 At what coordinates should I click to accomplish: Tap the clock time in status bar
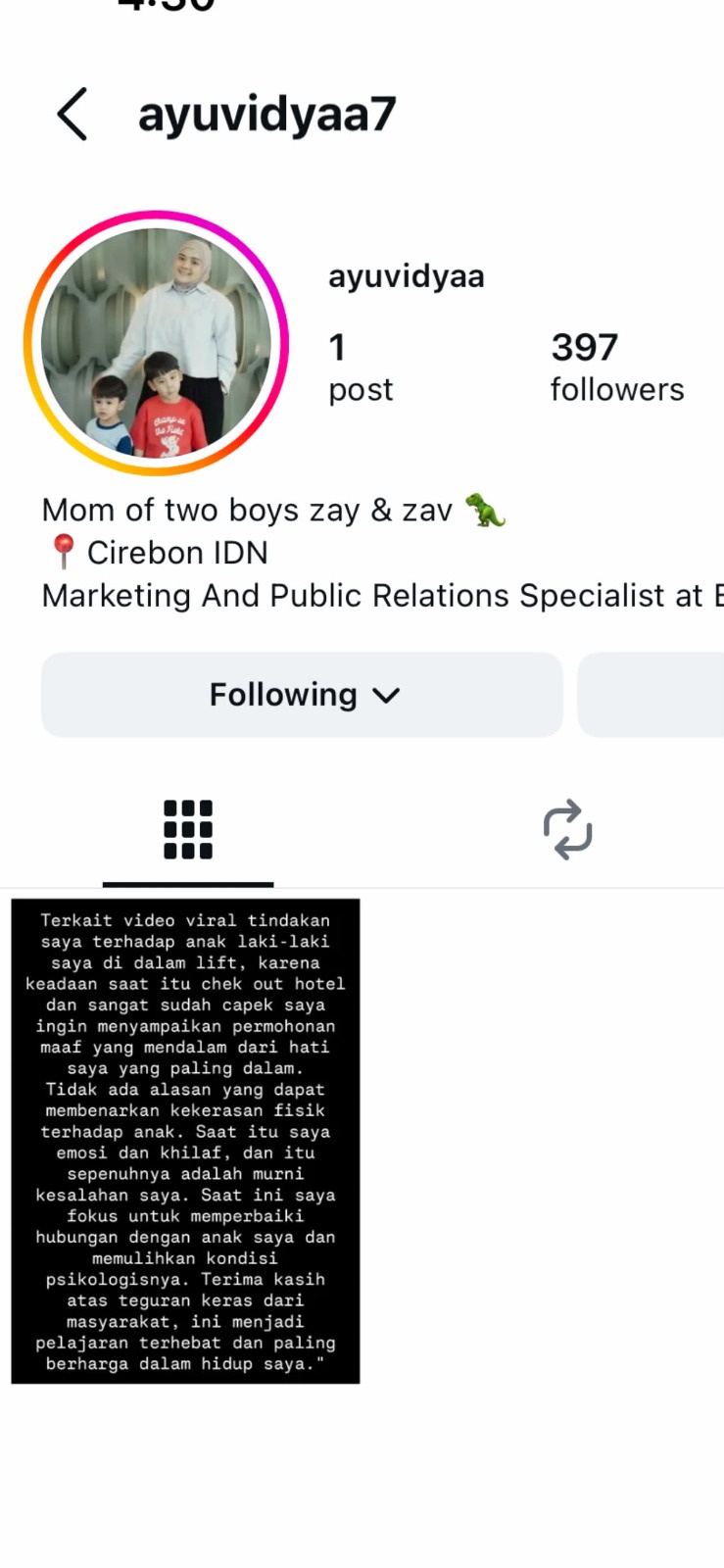167,5
